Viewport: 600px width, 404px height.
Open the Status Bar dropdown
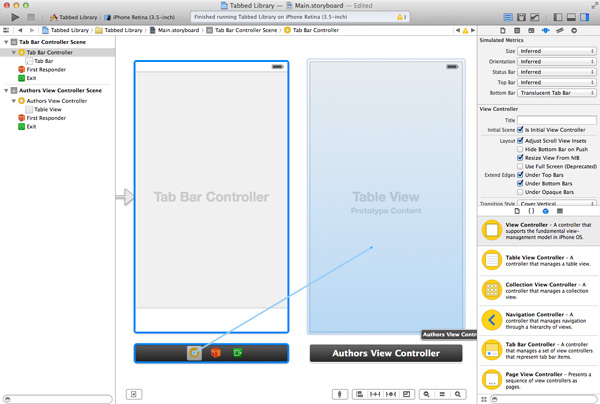coord(557,72)
